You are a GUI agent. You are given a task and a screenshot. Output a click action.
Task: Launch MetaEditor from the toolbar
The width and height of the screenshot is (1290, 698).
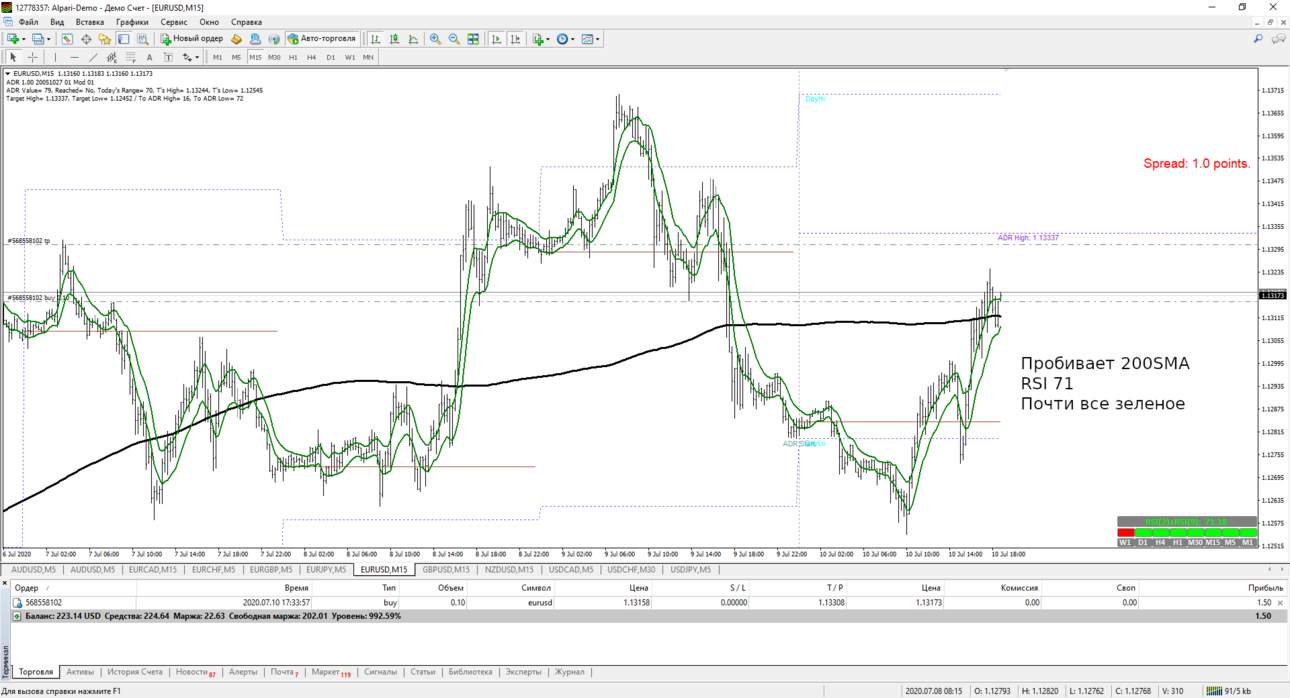coord(236,39)
